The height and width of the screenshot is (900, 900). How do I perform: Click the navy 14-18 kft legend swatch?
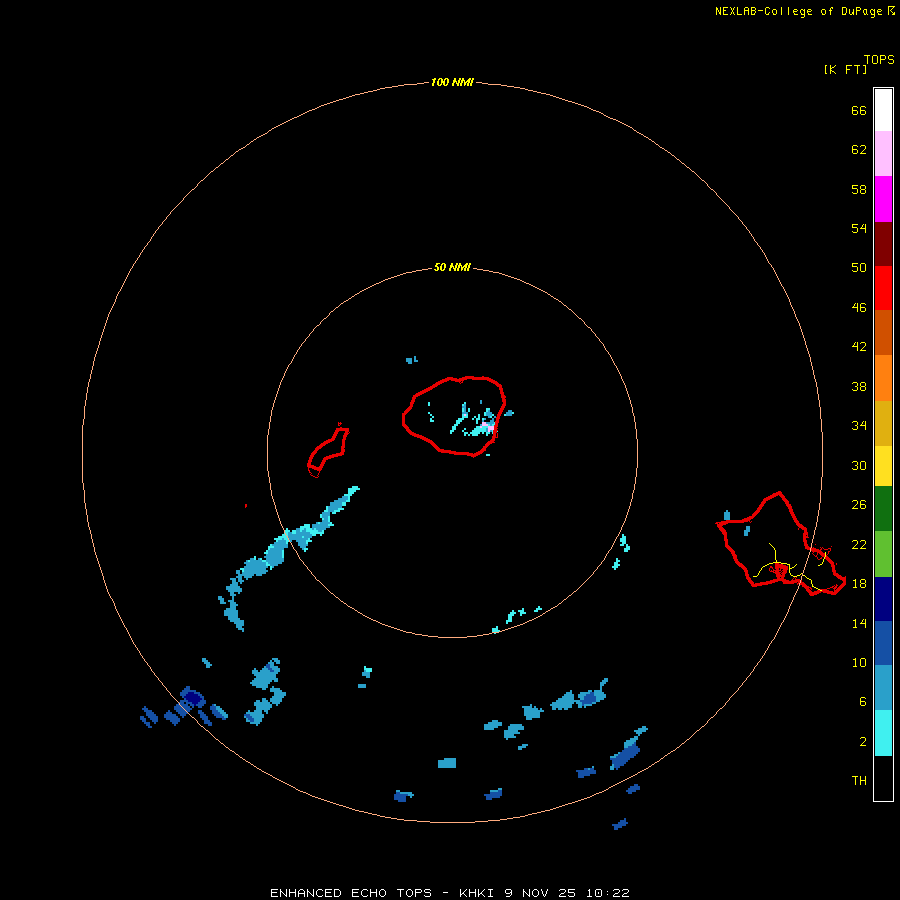(x=883, y=599)
